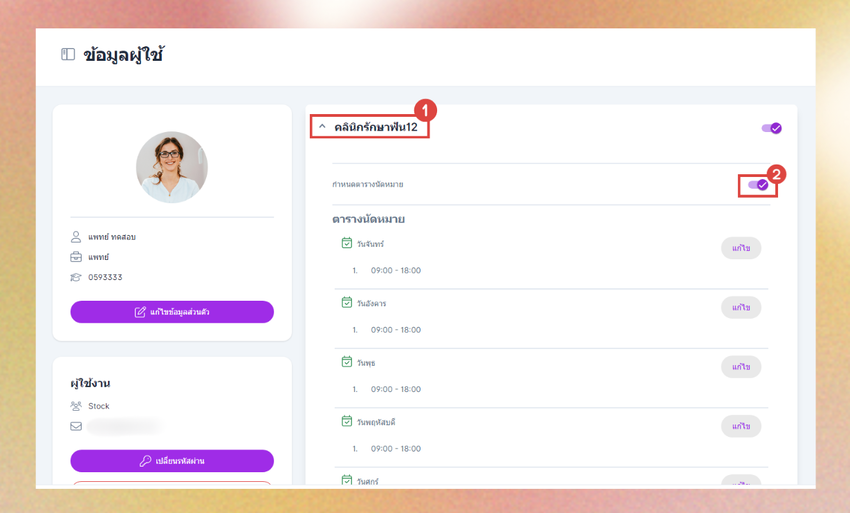Click the graduation cap icon beside 0593333
The height and width of the screenshot is (513, 850).
click(x=76, y=277)
